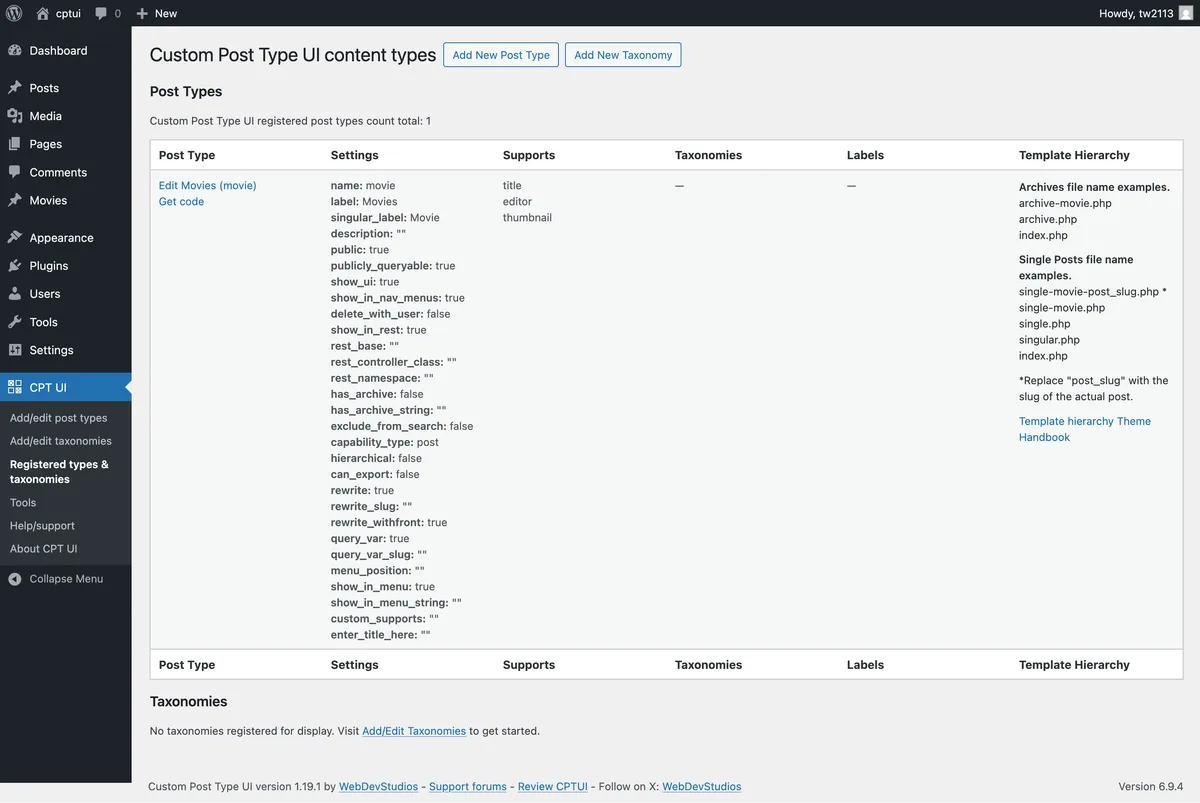
Task: Click the New label in admin bar
Action: click(166, 14)
